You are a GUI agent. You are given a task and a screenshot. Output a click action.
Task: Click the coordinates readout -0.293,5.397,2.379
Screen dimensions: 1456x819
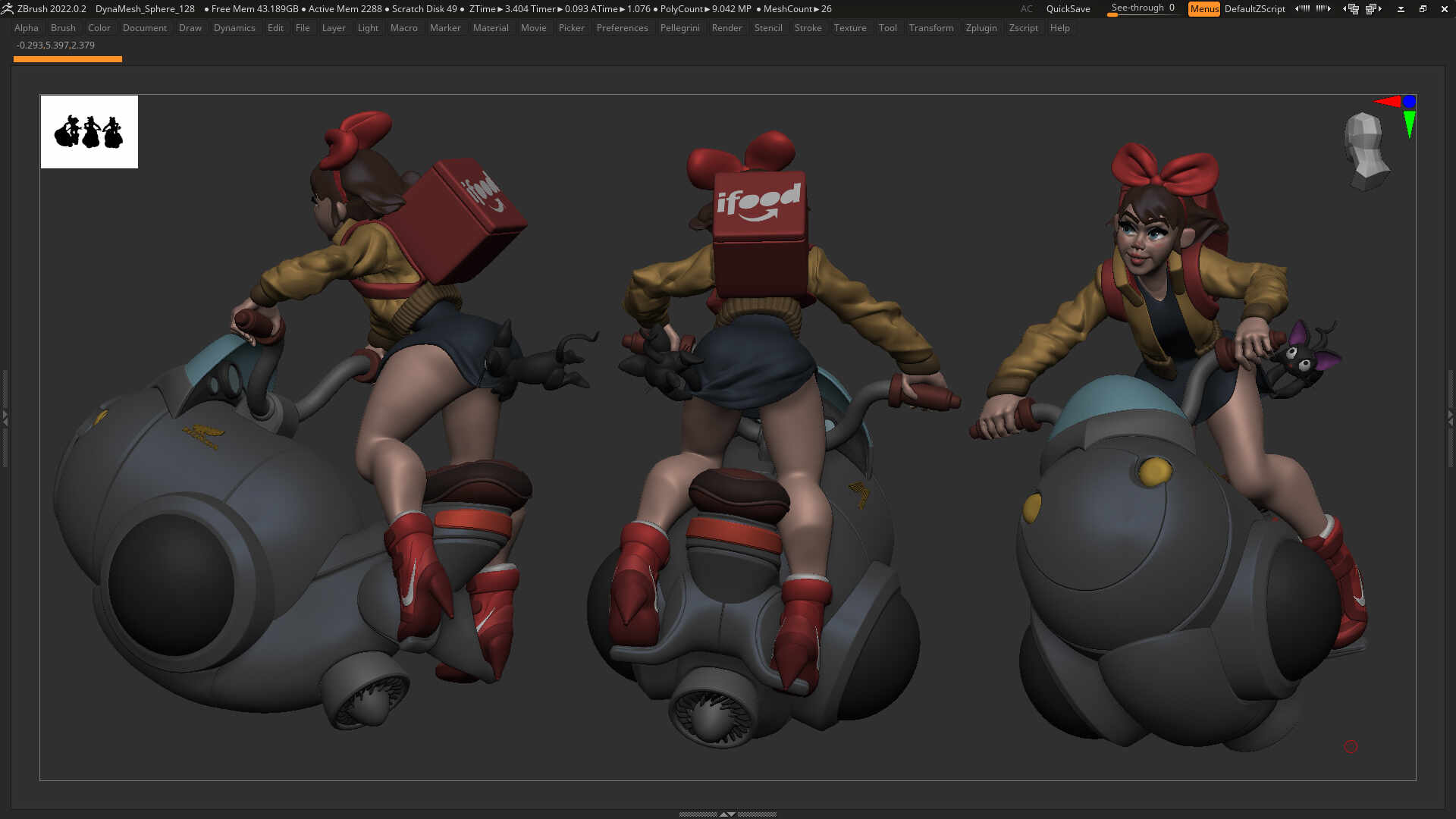pyautogui.click(x=55, y=45)
